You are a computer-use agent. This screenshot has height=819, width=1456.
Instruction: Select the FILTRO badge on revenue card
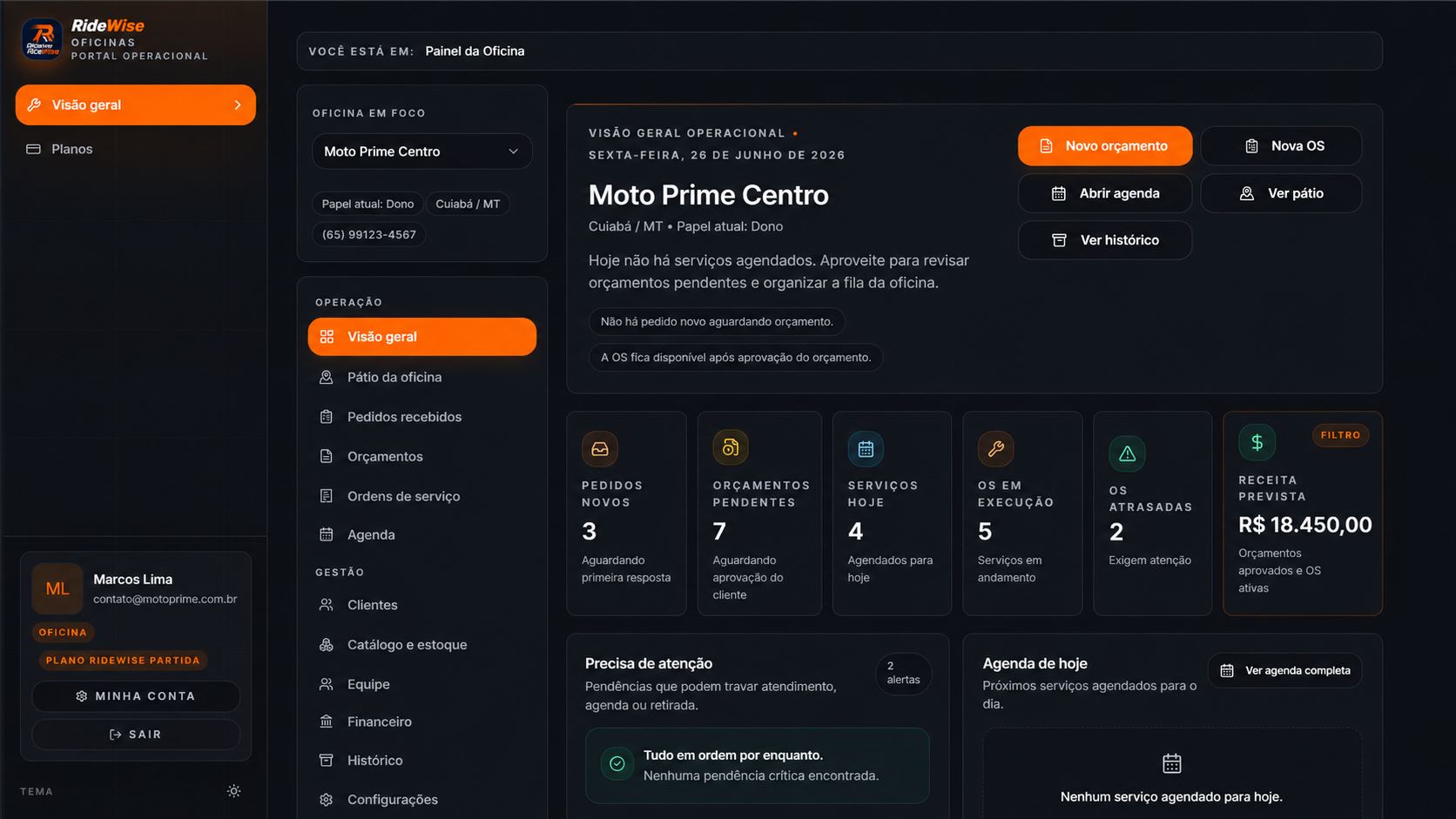[1340, 435]
